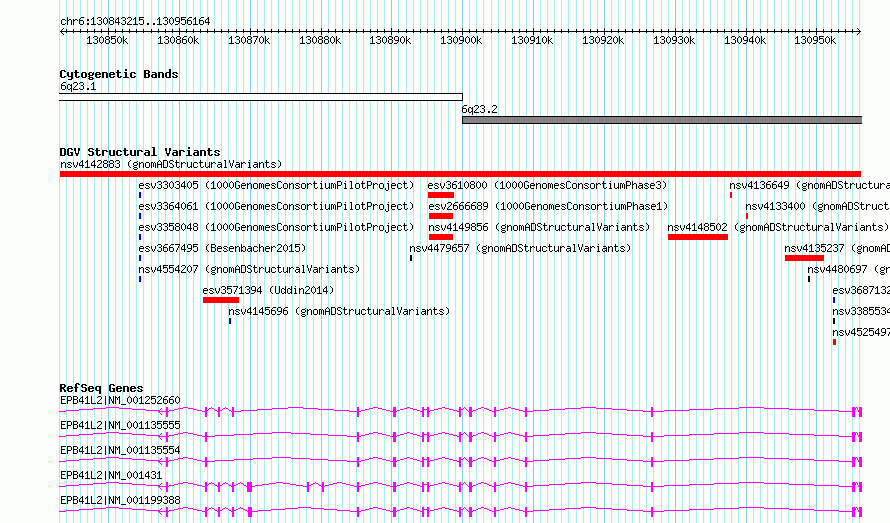Screen dimensions: 890x523
Task: Select the red esv2666689 variant bar
Action: tap(441, 216)
